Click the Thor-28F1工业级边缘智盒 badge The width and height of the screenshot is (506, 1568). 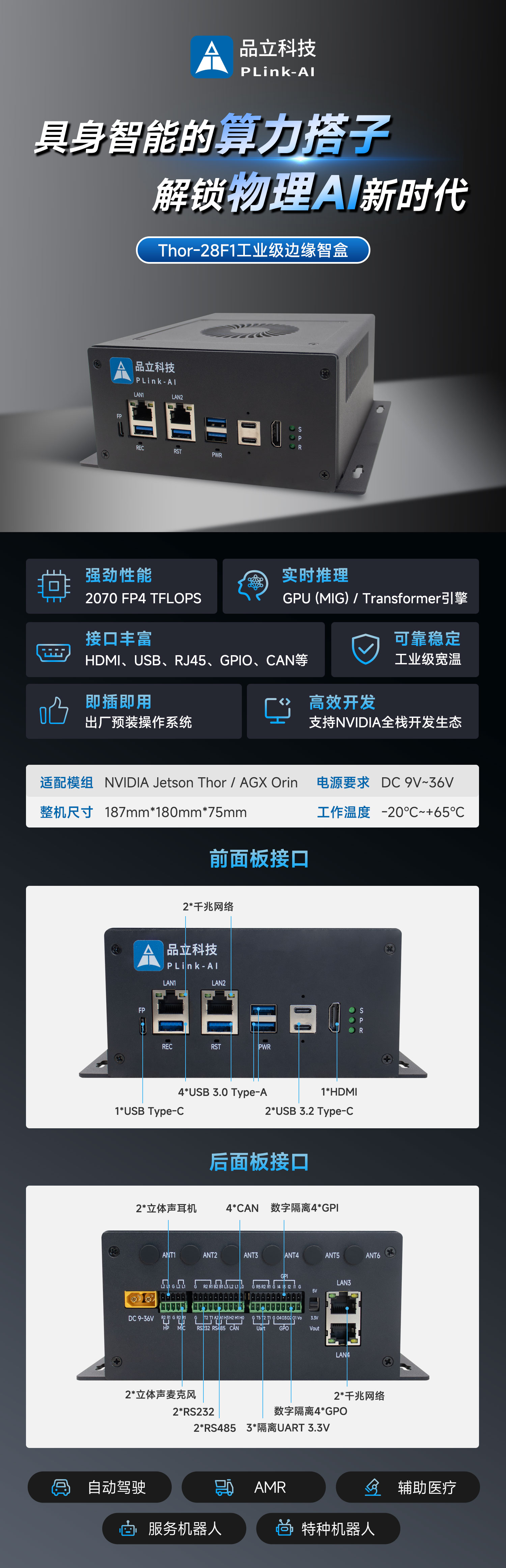pos(253,250)
